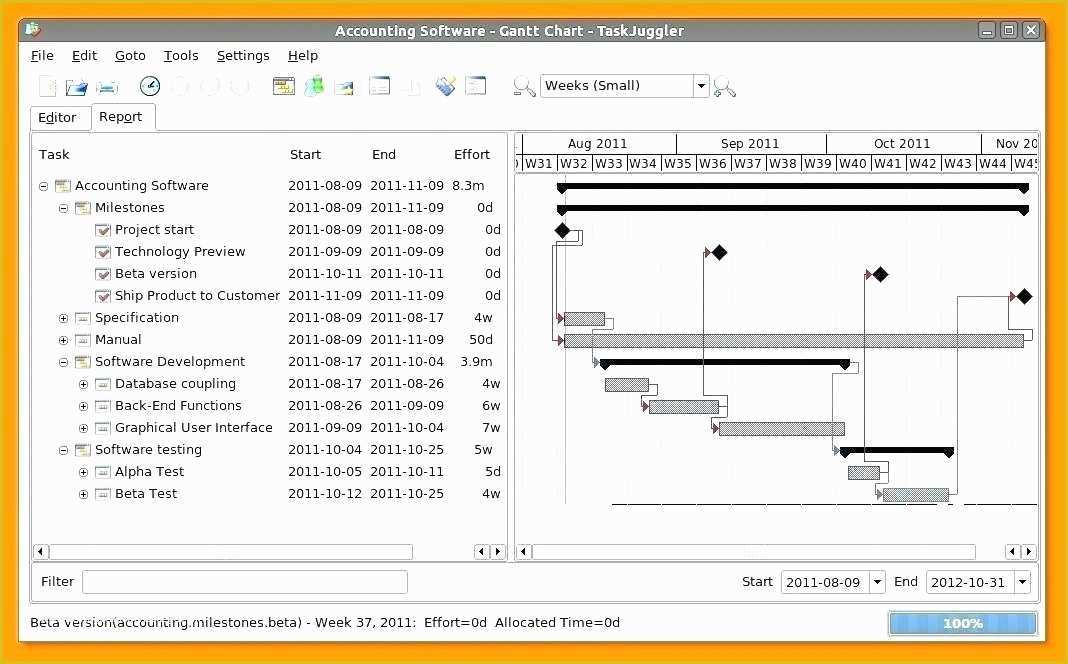This screenshot has height=664, width=1068.
Task: Click the clock Schedule project icon
Action: coord(150,86)
